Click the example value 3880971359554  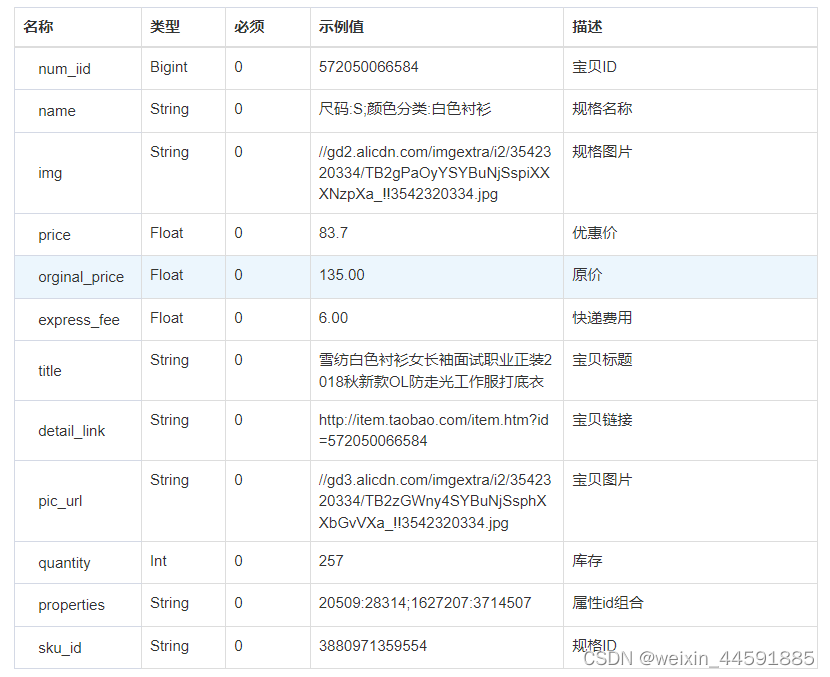tap(373, 646)
